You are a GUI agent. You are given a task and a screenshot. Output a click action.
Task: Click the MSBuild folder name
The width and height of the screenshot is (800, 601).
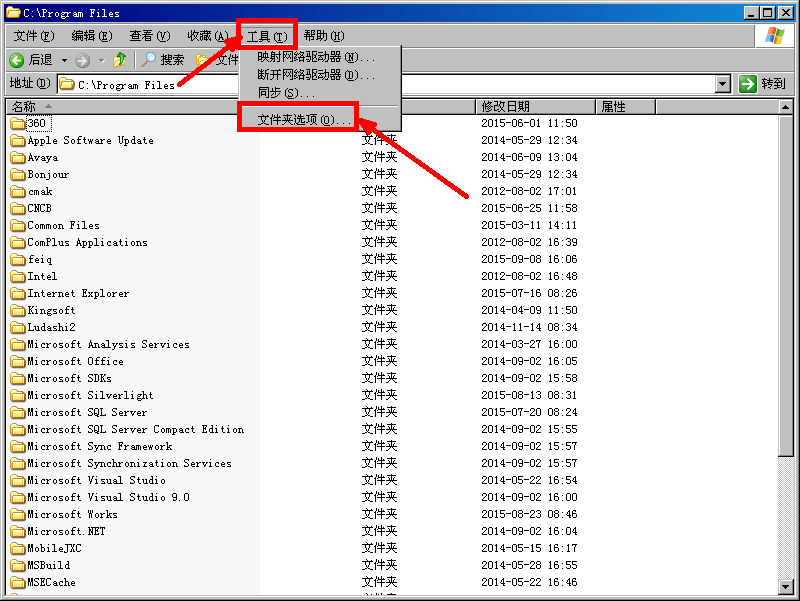point(49,565)
